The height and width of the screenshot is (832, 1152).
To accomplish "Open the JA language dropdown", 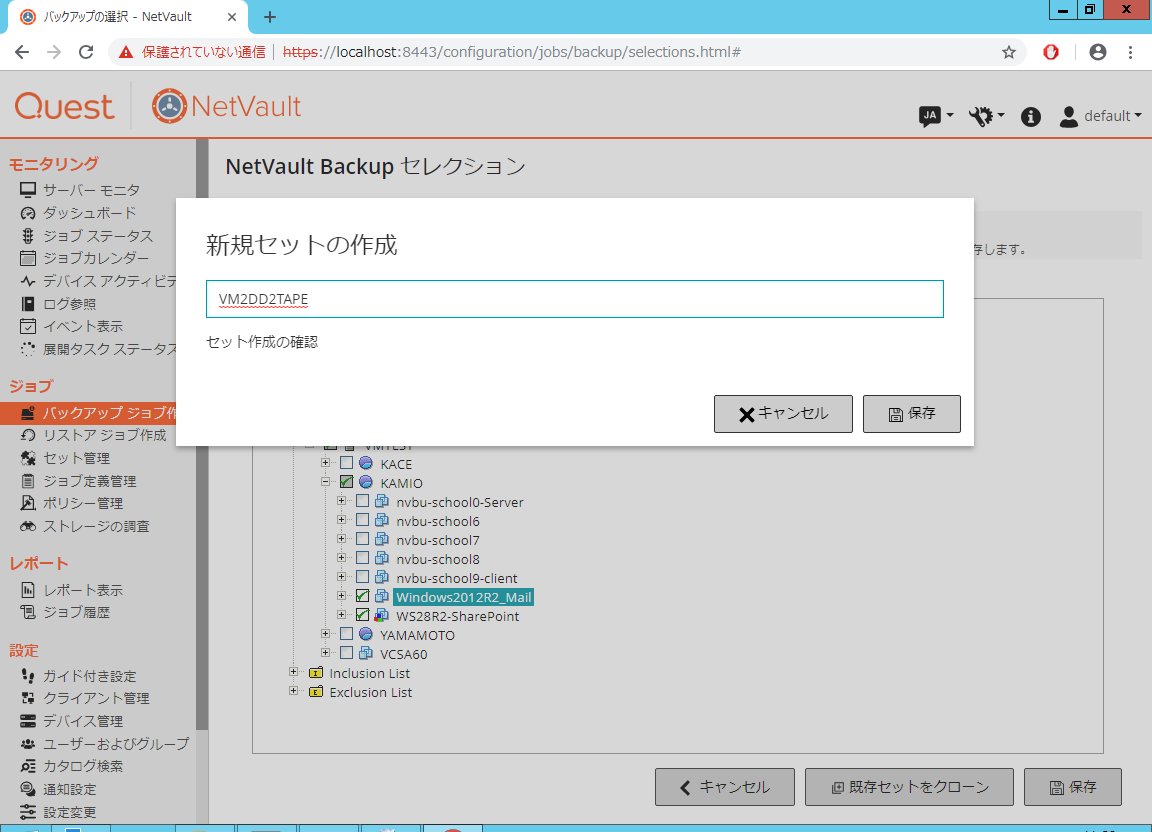I will point(936,116).
